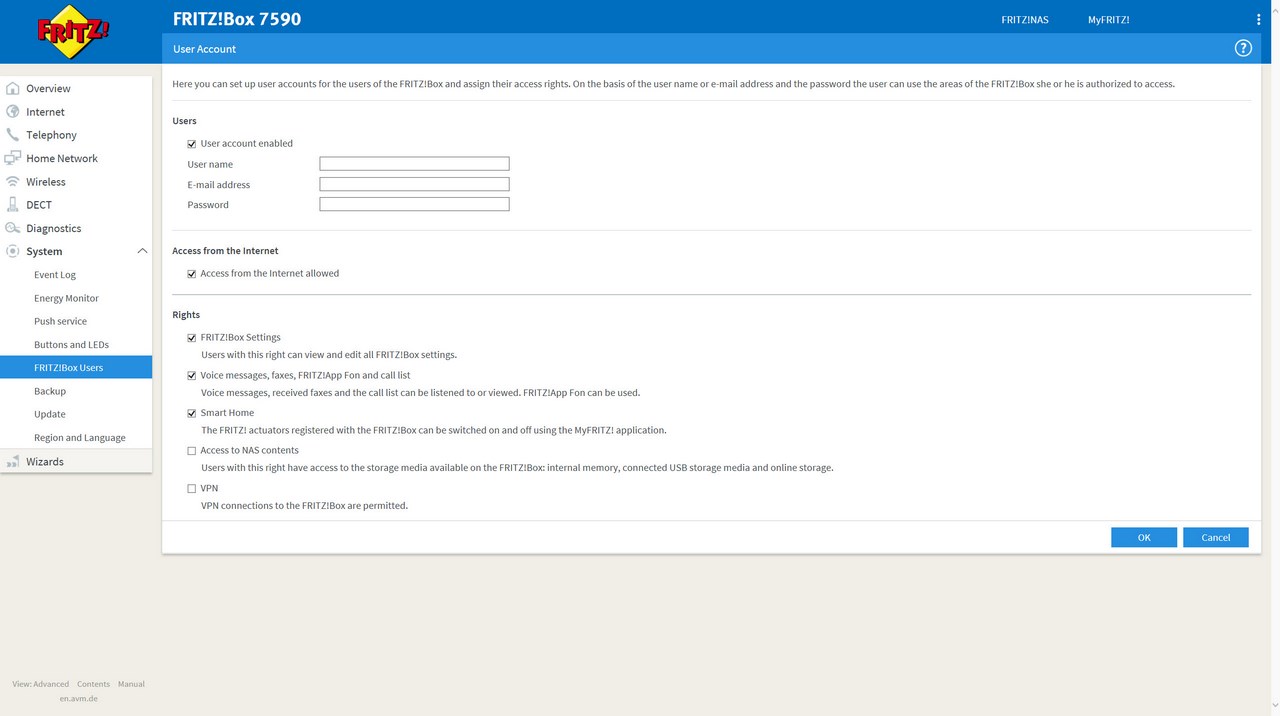
Task: Uncheck the FRITZ!Box Settings right
Action: coord(192,338)
